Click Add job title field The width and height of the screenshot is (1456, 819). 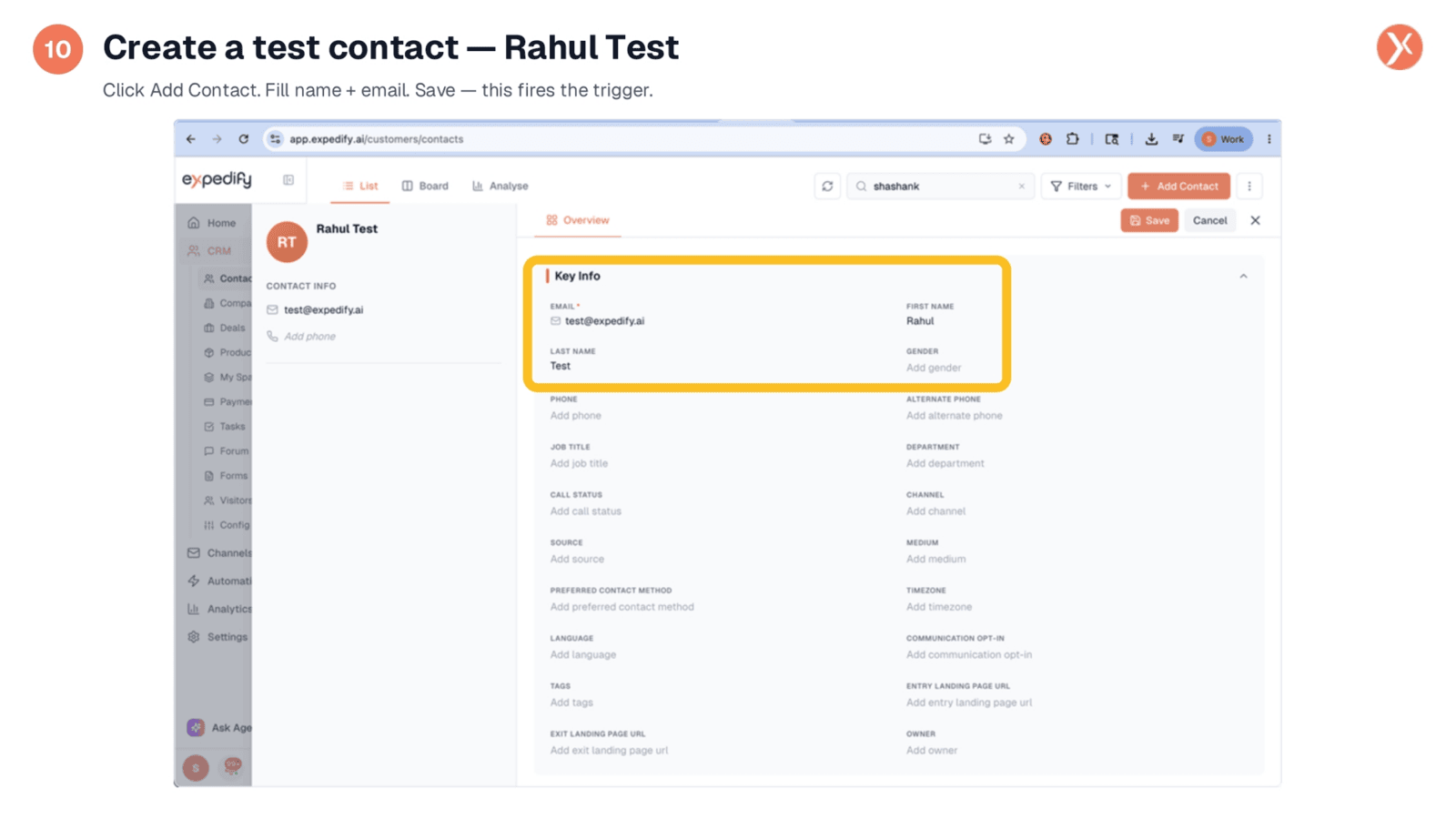pyautogui.click(x=579, y=463)
